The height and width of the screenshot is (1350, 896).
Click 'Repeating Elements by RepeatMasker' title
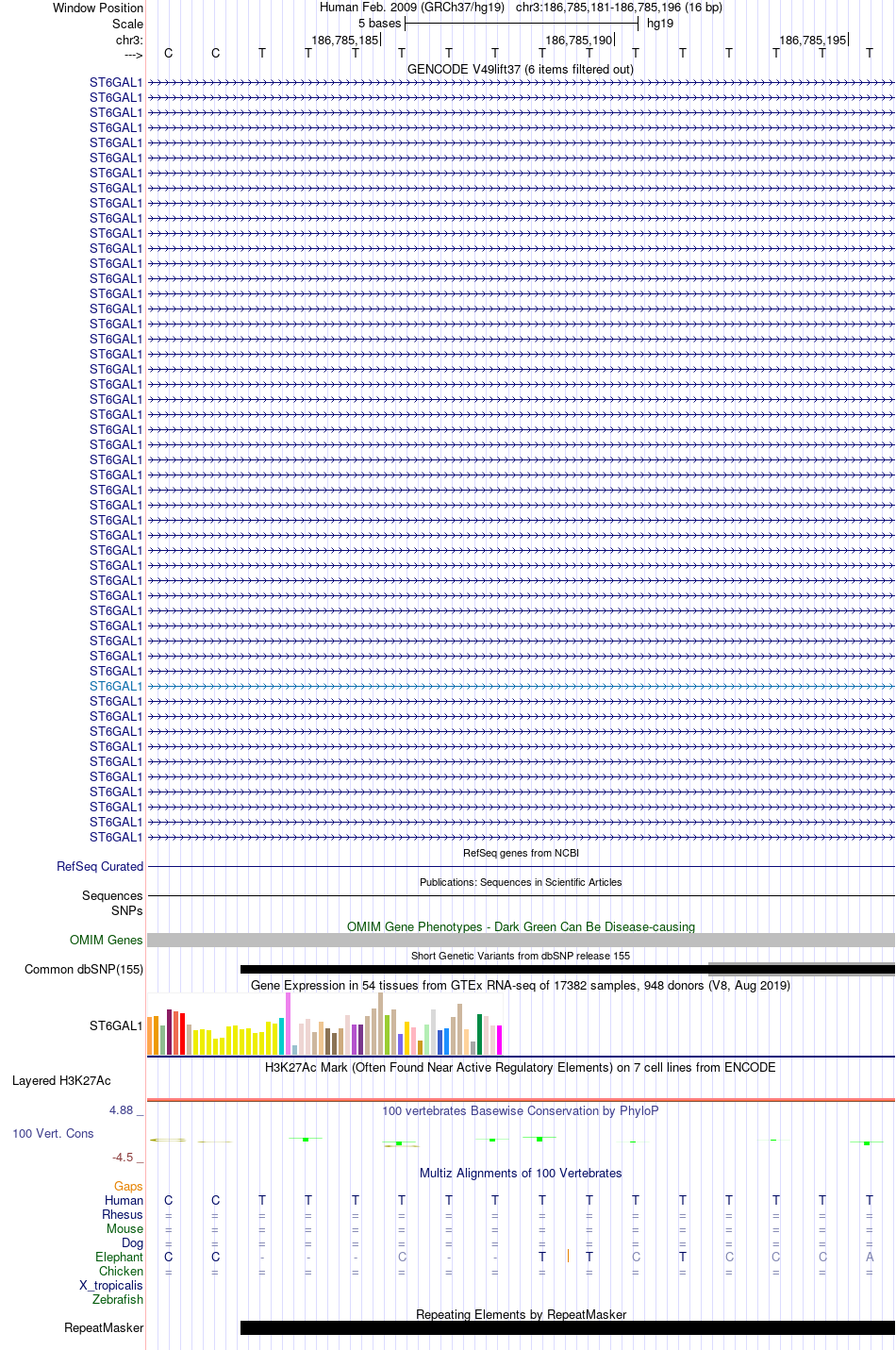[521, 1314]
